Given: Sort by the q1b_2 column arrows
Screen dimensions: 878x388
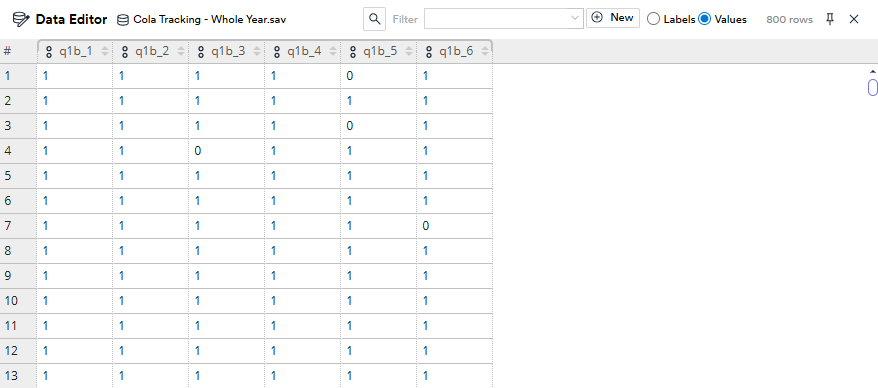Looking at the screenshot, I should click(181, 52).
